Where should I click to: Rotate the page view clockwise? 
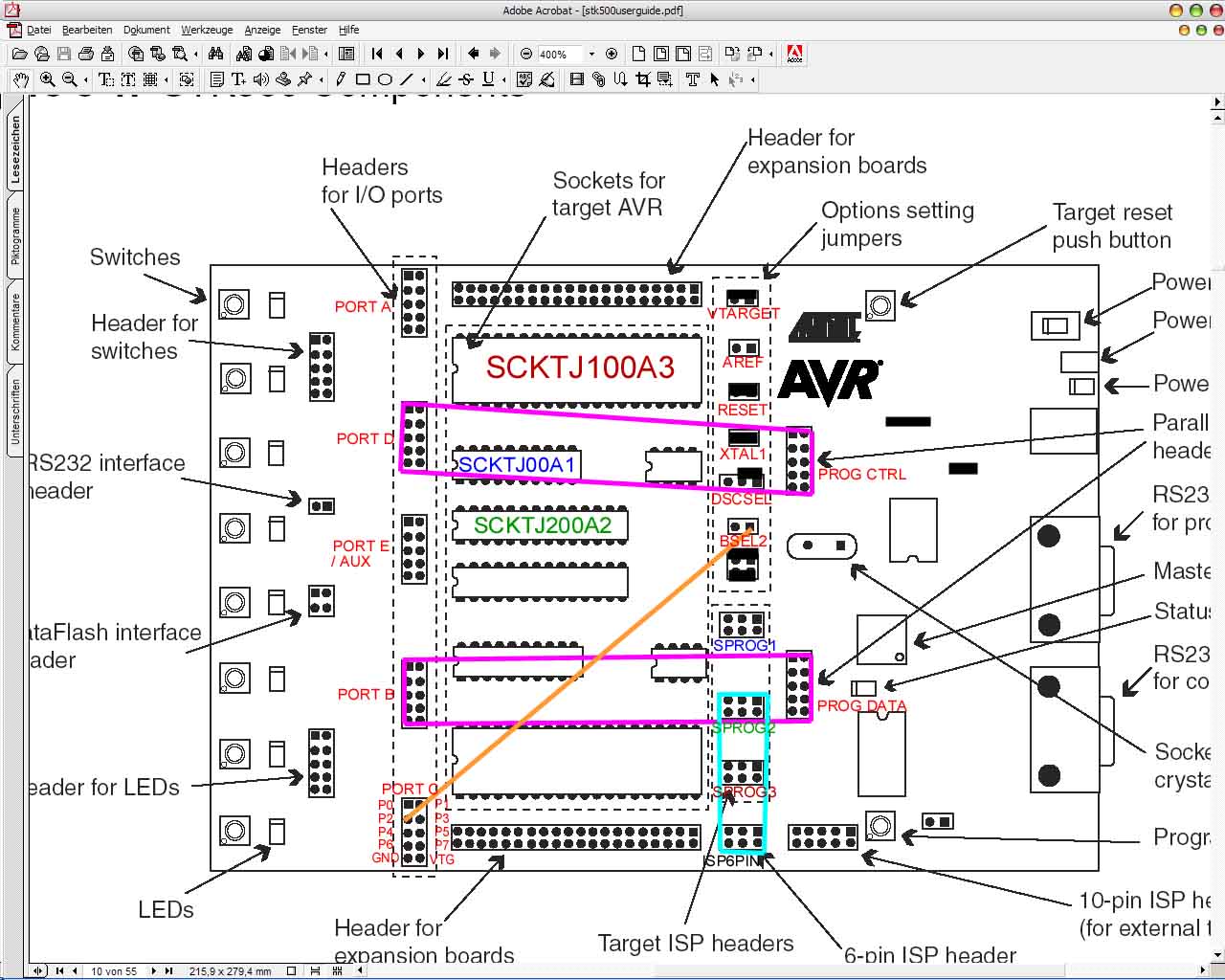732,54
